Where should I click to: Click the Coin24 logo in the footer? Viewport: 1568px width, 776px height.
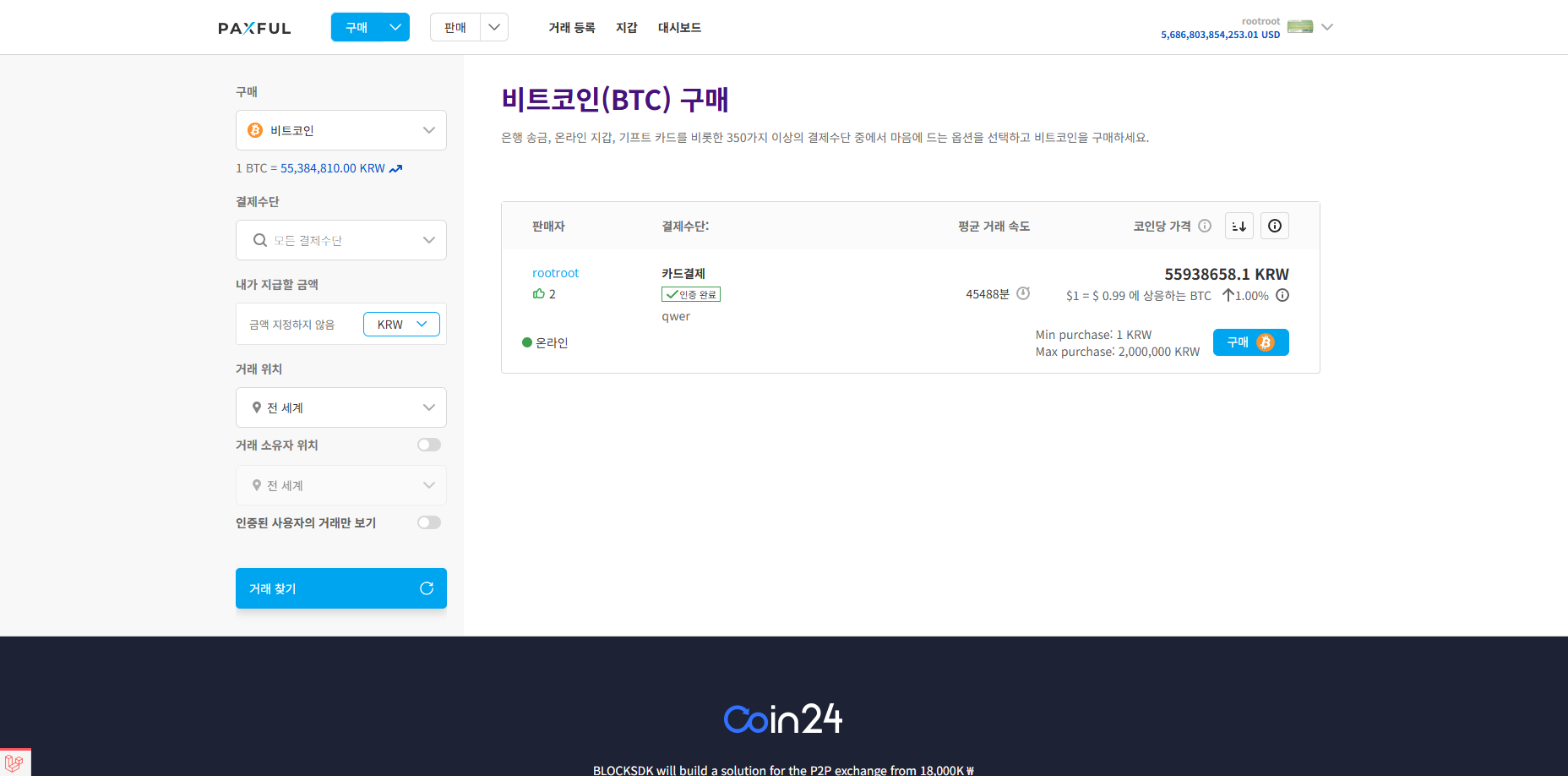point(782,719)
